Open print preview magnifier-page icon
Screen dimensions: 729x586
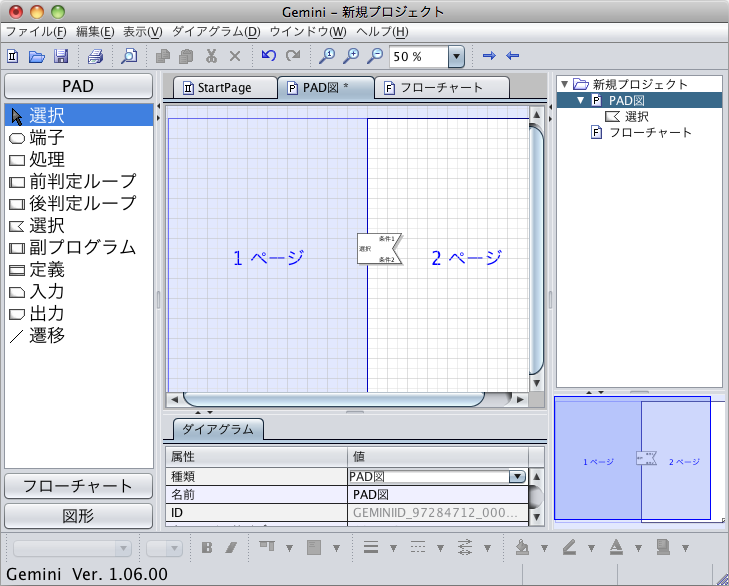pyautogui.click(x=129, y=56)
